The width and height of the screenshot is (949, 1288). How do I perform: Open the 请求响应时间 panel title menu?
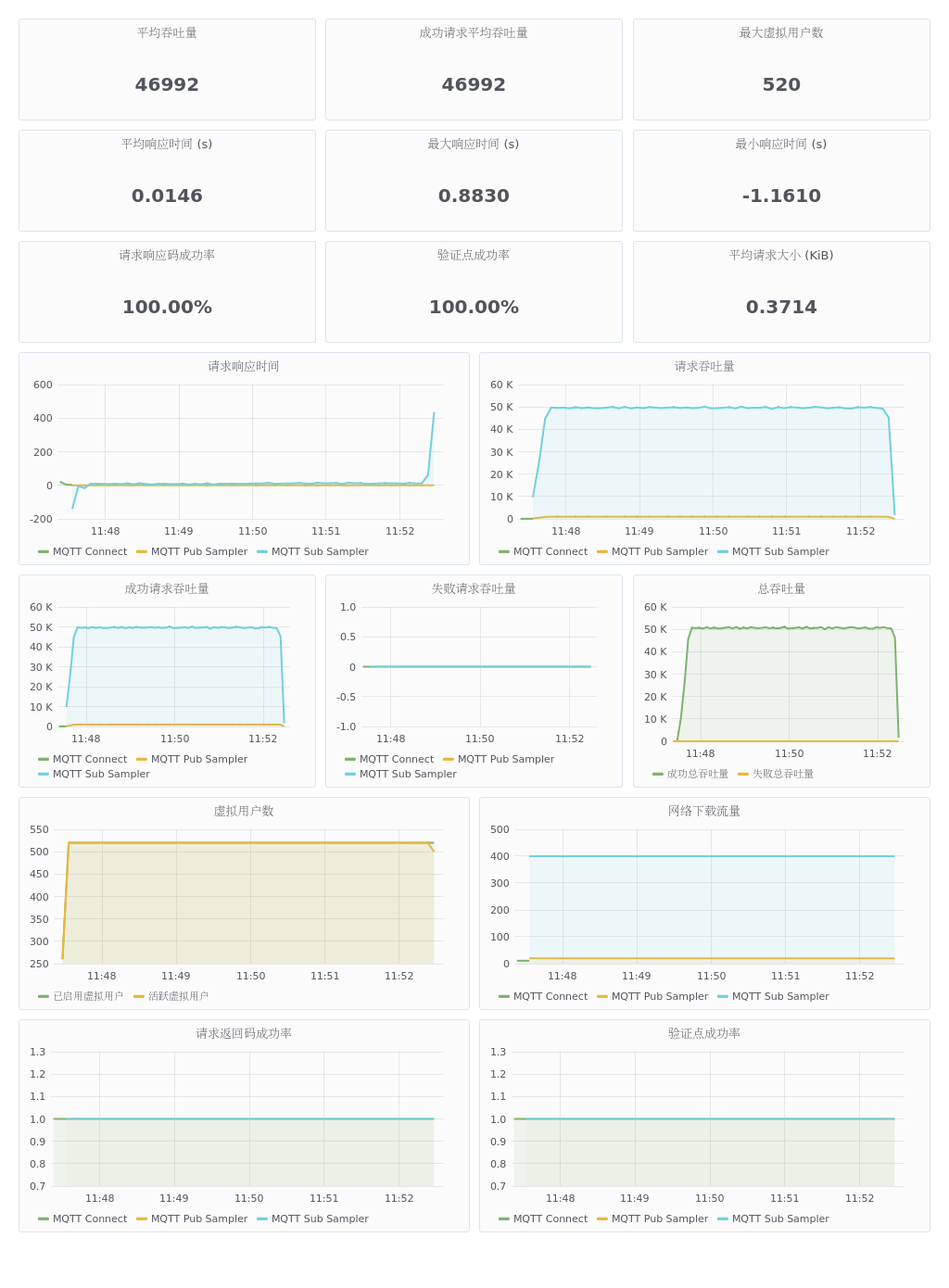[x=244, y=366]
